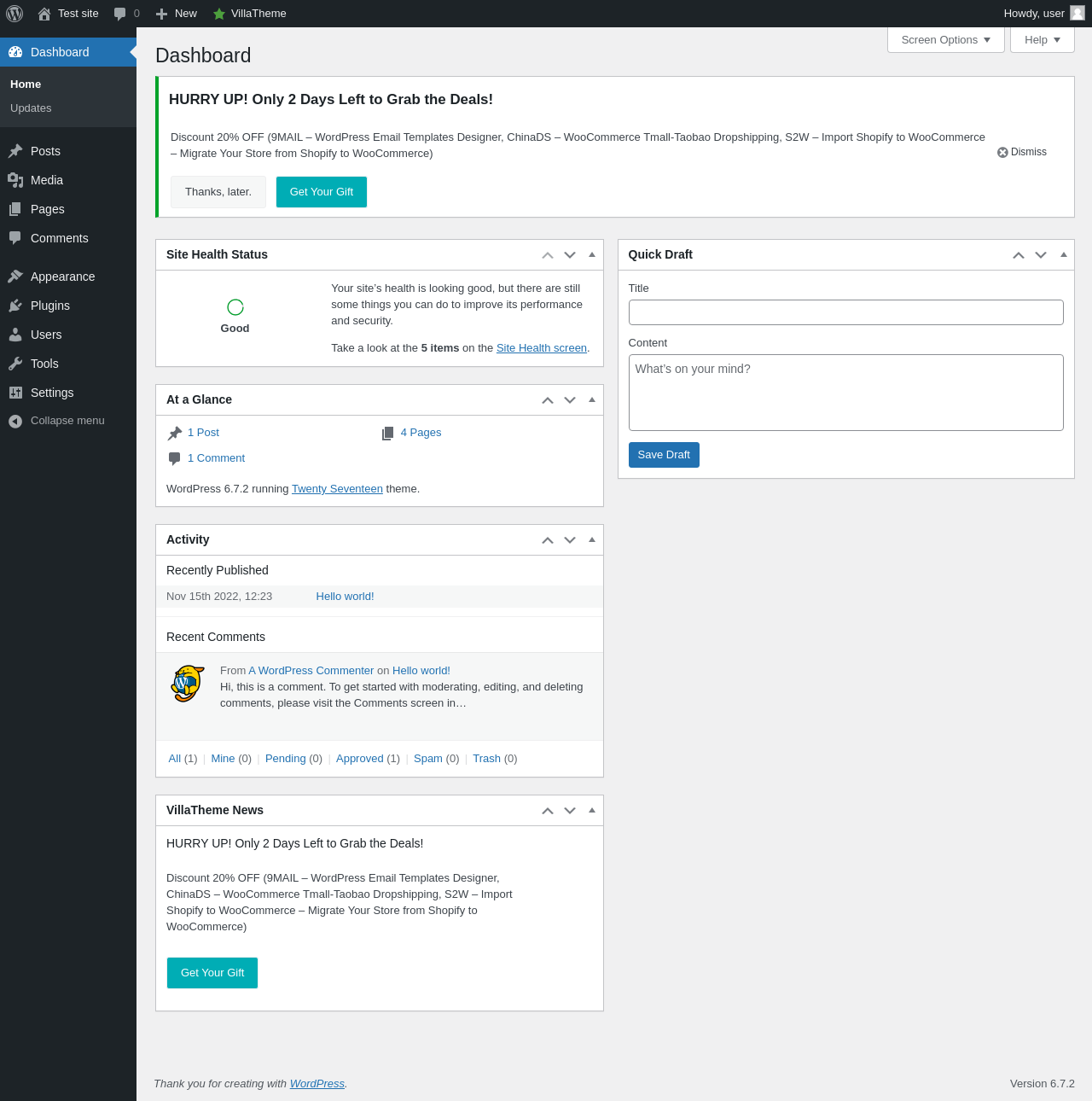Open the 4 Pages link
Viewport: 1092px width, 1101px height.
pos(421,433)
